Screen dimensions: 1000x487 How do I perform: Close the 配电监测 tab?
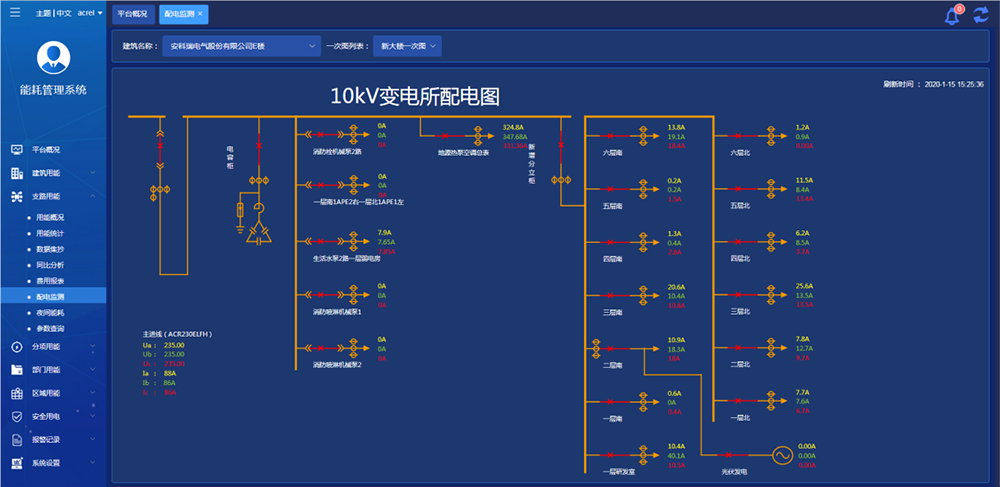[x=200, y=14]
